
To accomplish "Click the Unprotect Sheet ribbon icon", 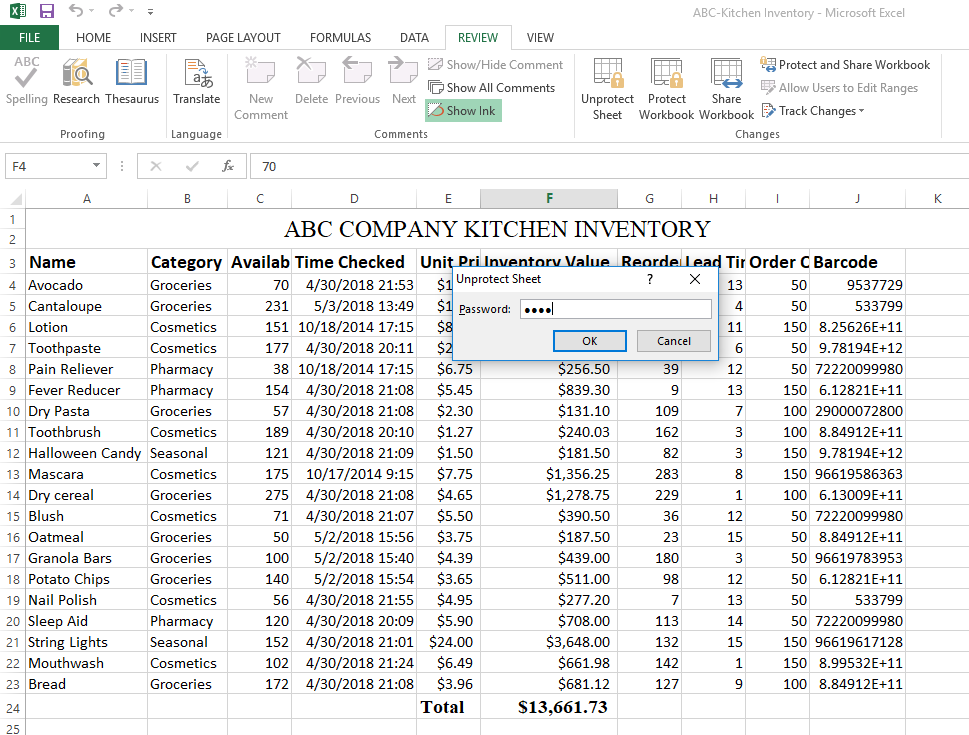I will [607, 89].
